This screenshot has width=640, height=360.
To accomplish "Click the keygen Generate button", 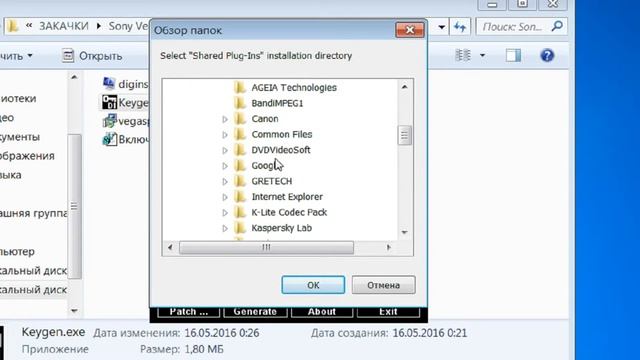I will tap(255, 311).
